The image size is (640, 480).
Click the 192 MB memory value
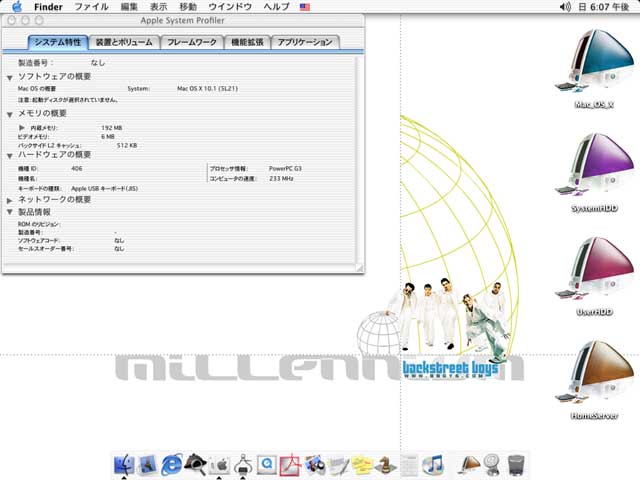coord(111,128)
